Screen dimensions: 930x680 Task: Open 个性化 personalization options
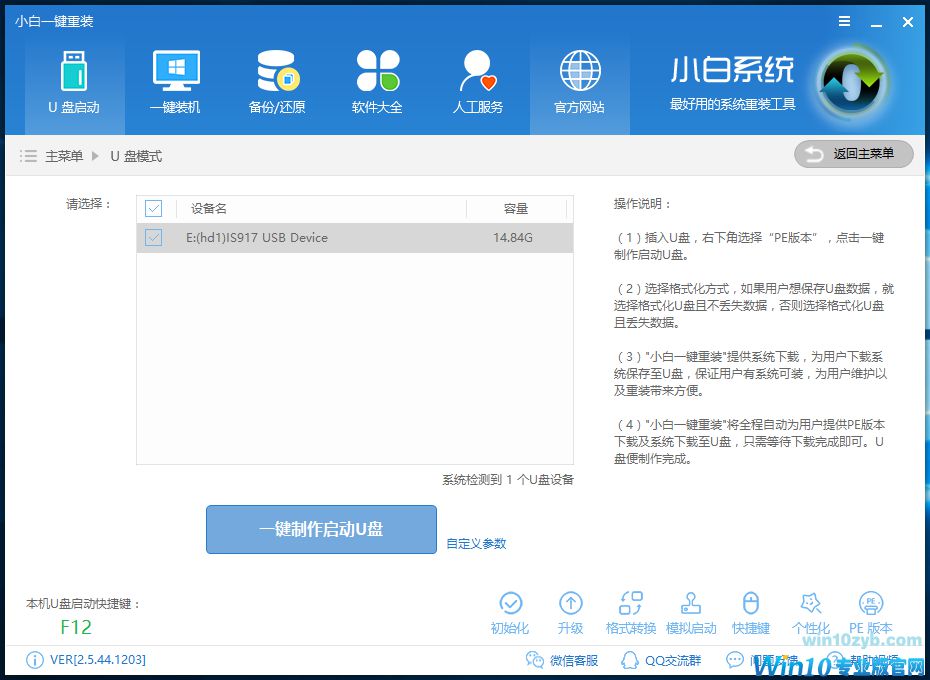(810, 610)
